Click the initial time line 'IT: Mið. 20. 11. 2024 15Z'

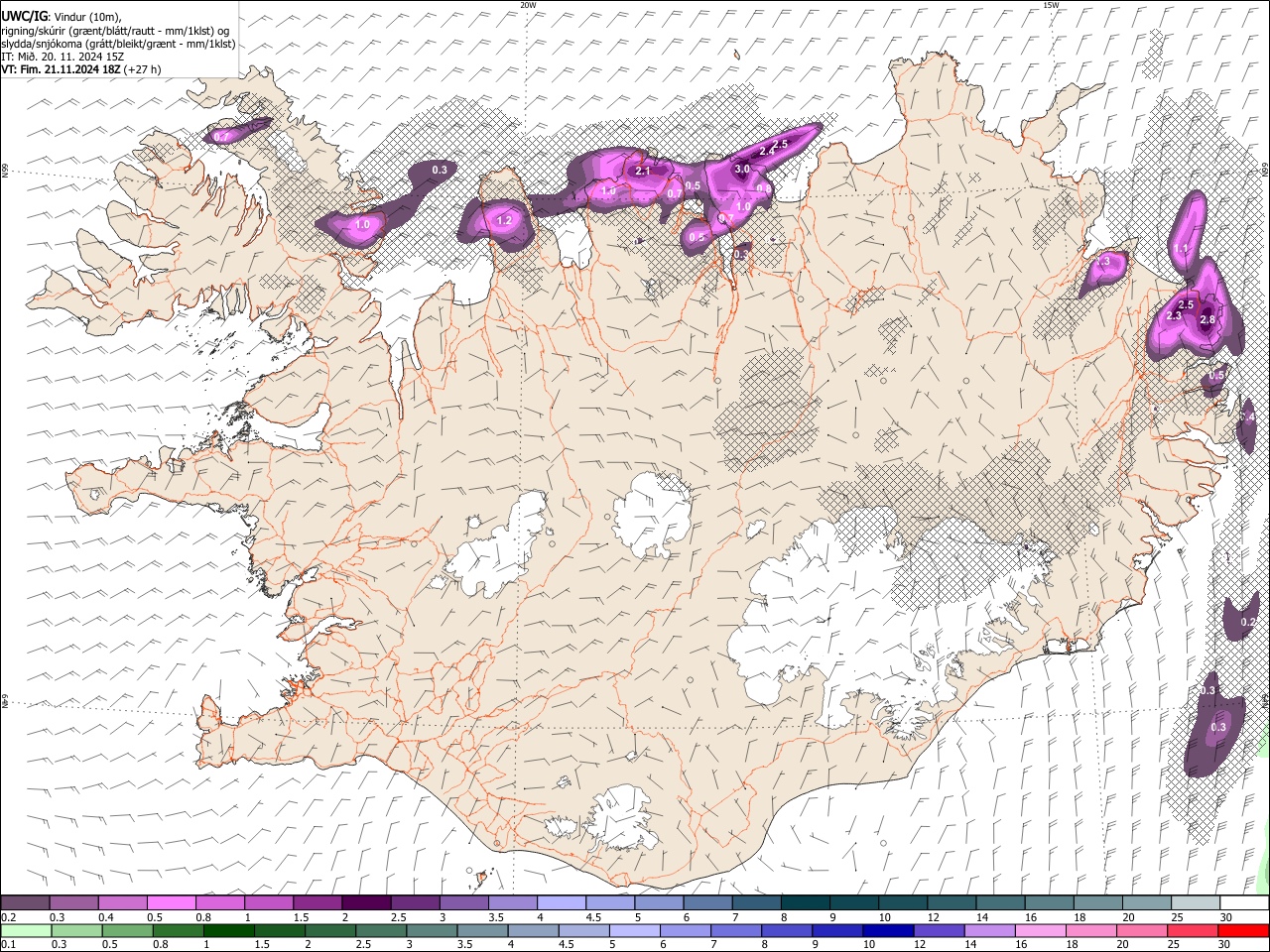point(63,57)
